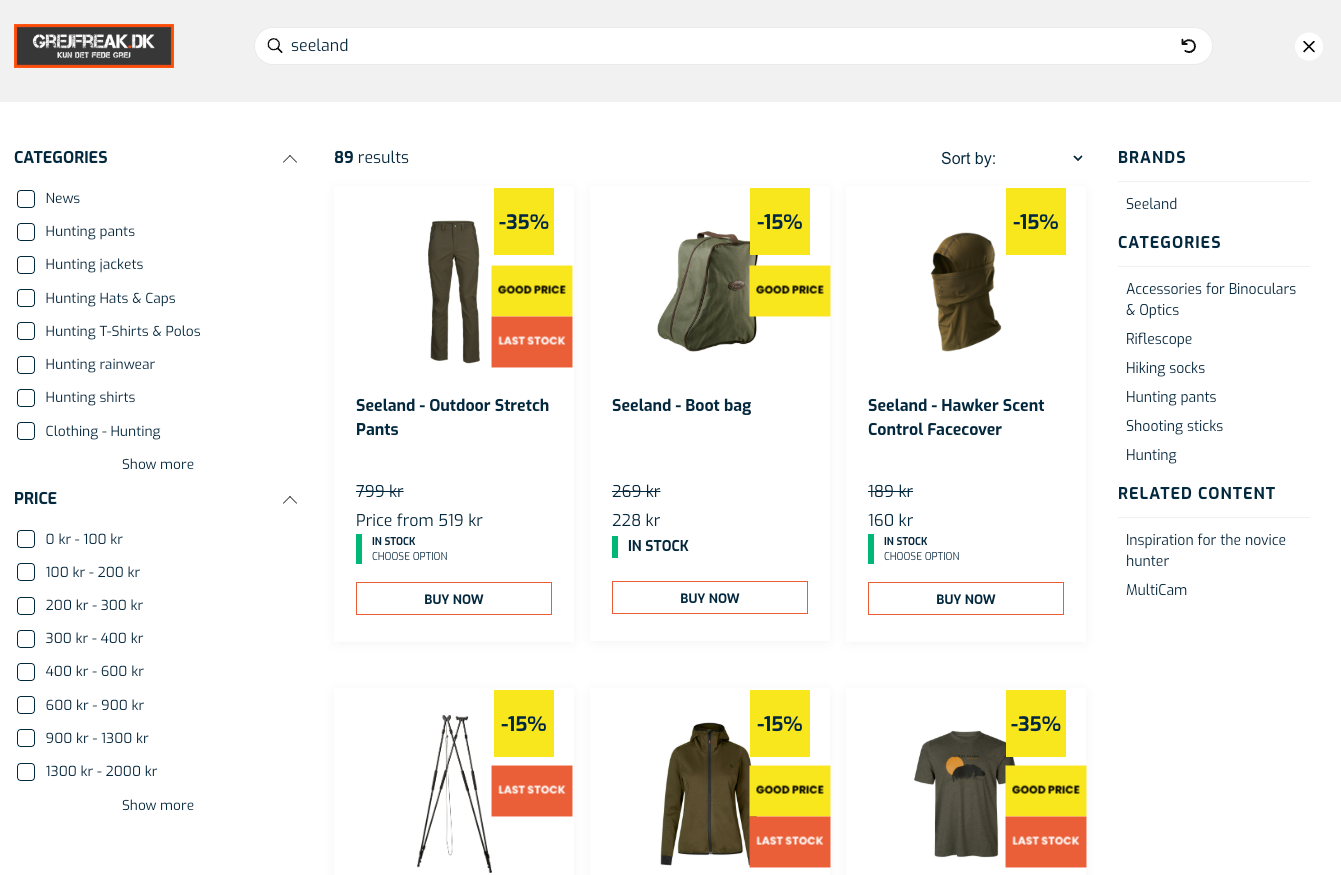Toggle the 600 kr - 900 kr price checkbox
Image resolution: width=1341 pixels, height=875 pixels.
click(x=26, y=705)
